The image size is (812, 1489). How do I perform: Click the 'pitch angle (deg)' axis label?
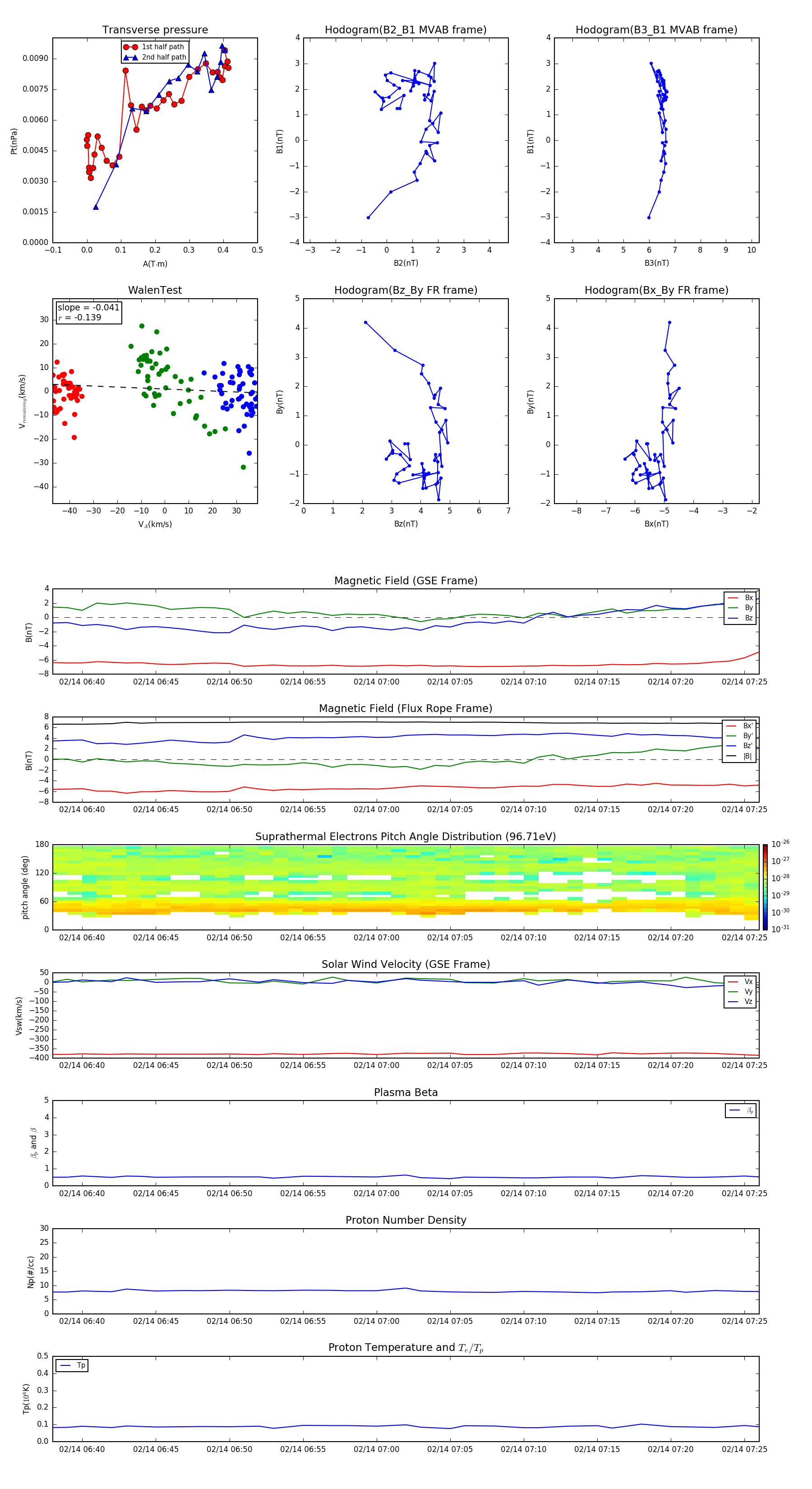tap(25, 887)
